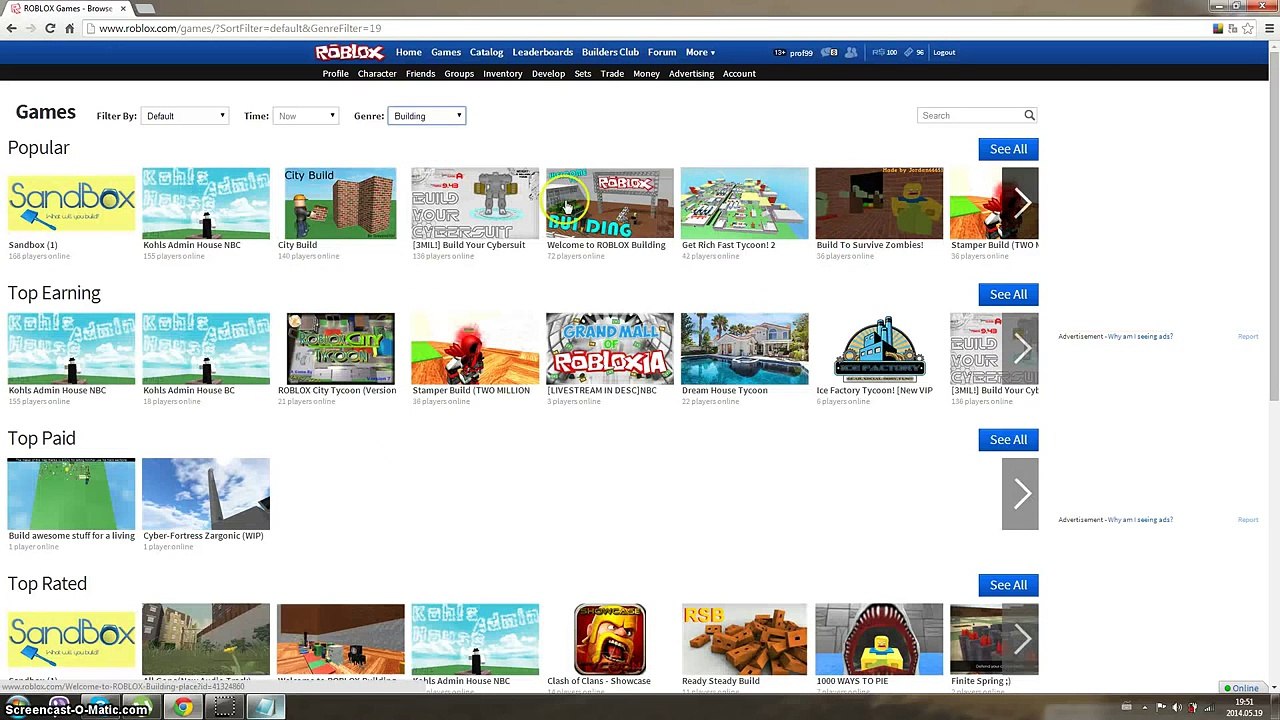Open the Character submenu link
The image size is (1280, 720).
click(x=377, y=74)
